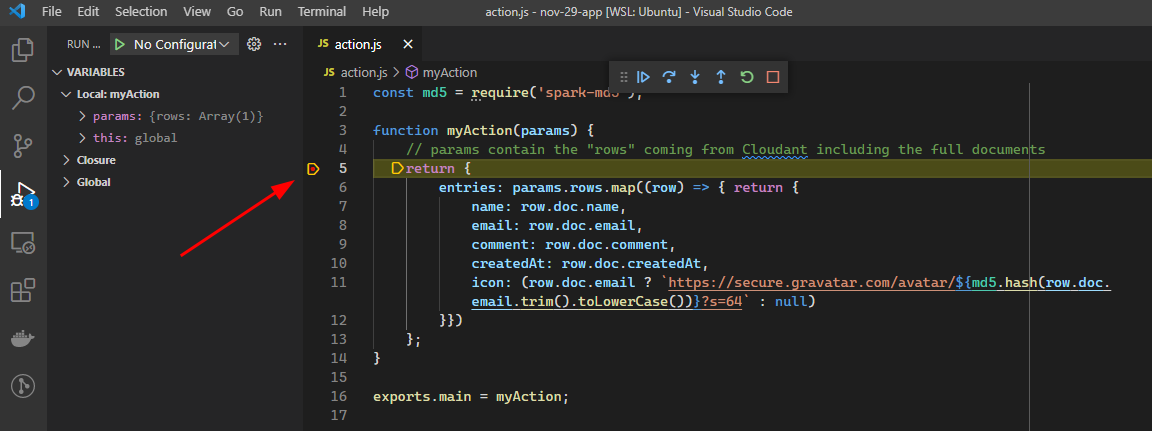Toggle the breakpoint on line 5
The width and height of the screenshot is (1152, 431).
click(x=313, y=169)
